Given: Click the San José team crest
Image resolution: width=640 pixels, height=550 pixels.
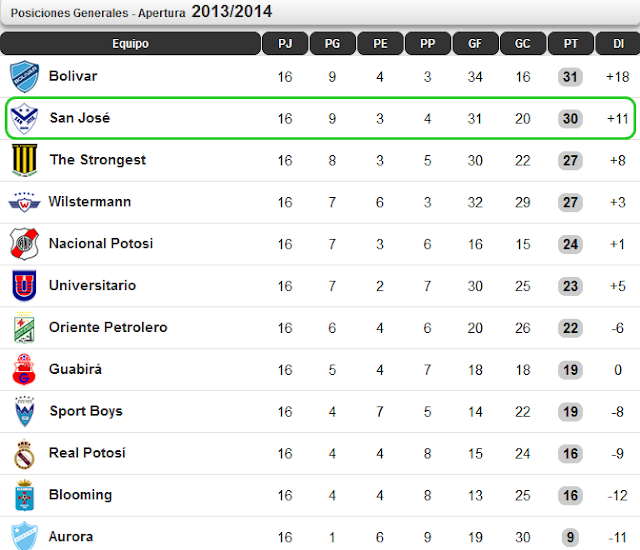Looking at the screenshot, I should tap(24, 118).
